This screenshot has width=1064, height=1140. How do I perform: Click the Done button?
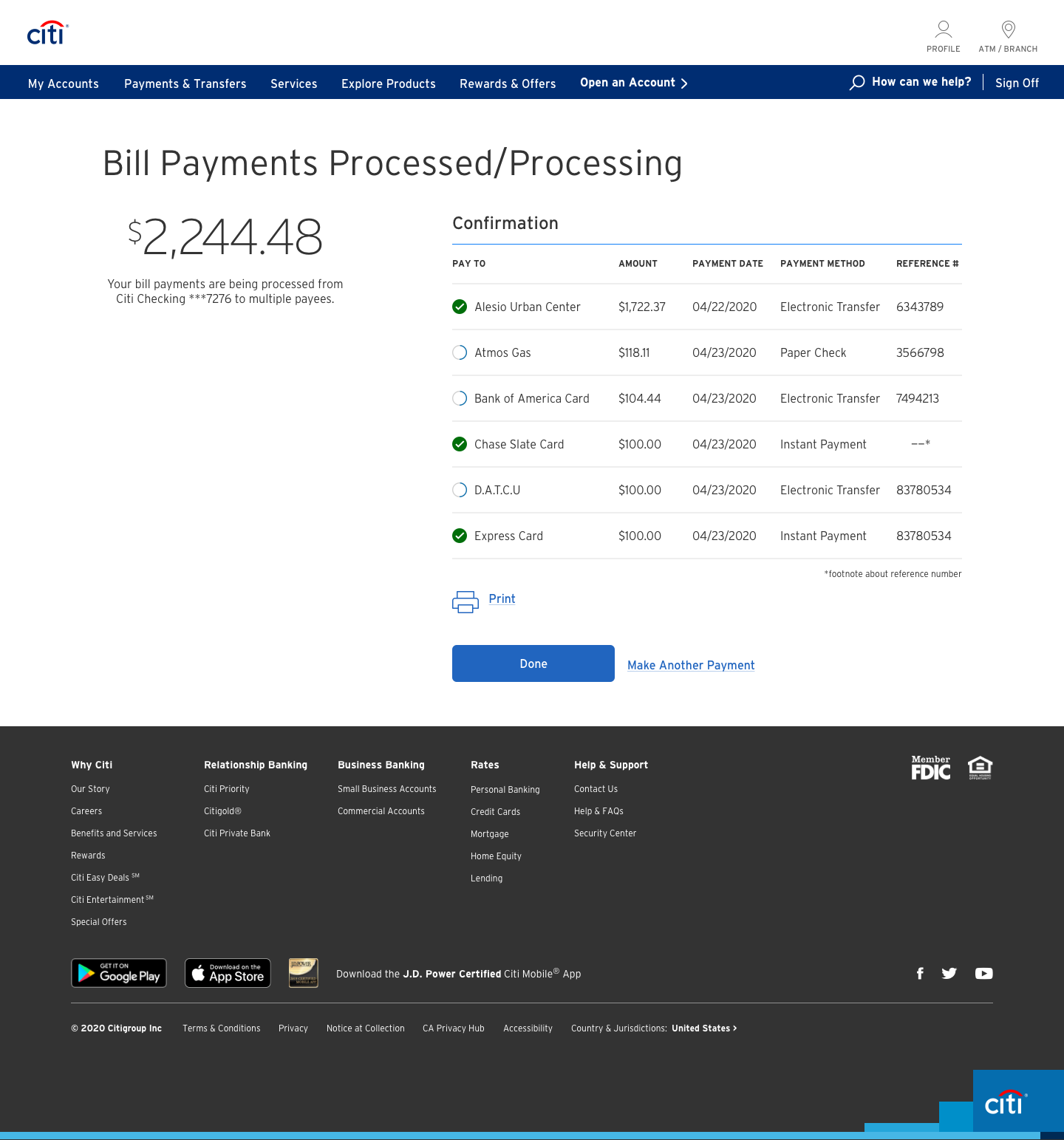[533, 663]
